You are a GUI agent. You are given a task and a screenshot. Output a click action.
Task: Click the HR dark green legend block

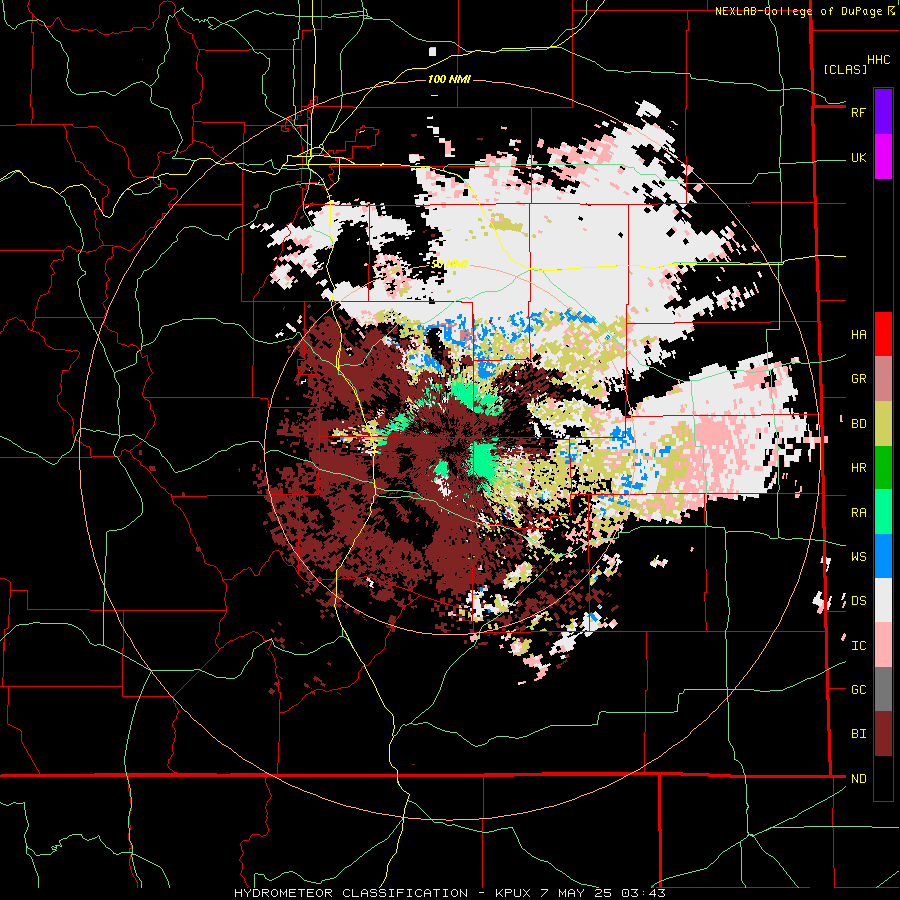click(x=883, y=467)
